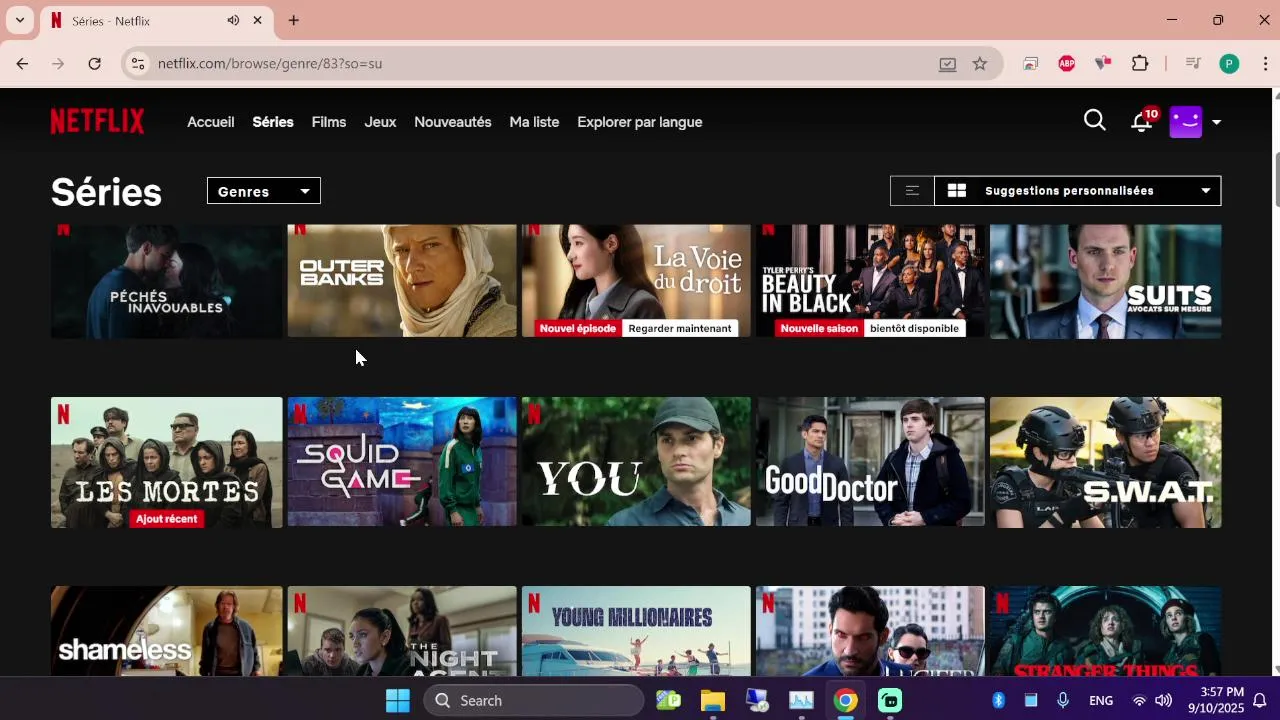Click the Netflix logo
The image size is (1280, 720).
tap(97, 121)
